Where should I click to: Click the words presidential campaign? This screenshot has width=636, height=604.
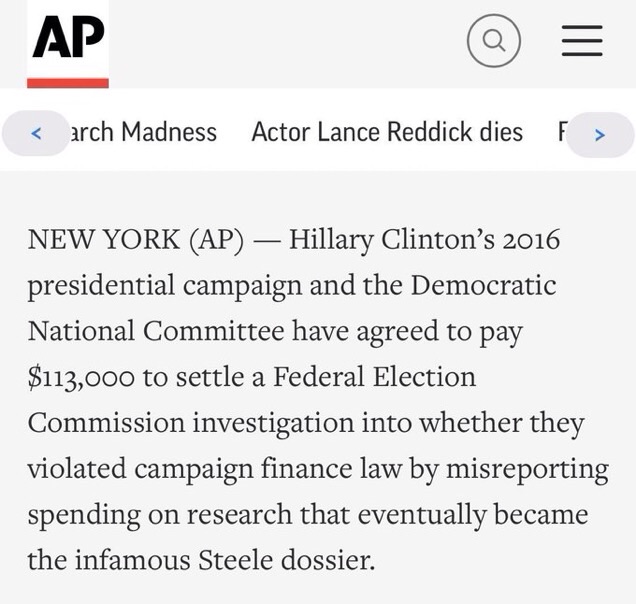[x=167, y=286]
